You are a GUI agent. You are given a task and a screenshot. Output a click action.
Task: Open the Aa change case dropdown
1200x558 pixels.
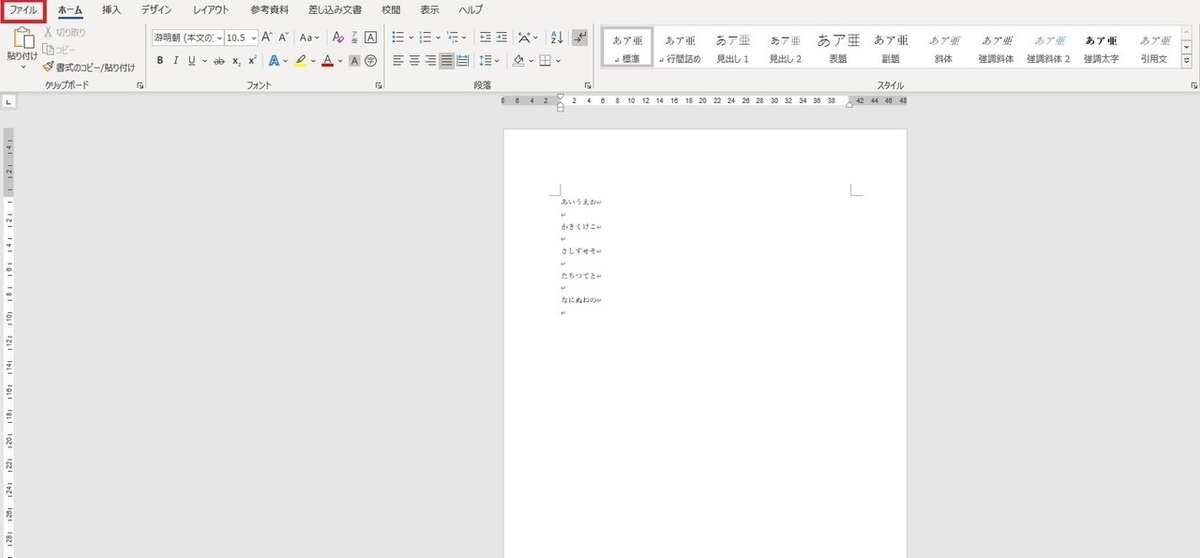pos(310,37)
